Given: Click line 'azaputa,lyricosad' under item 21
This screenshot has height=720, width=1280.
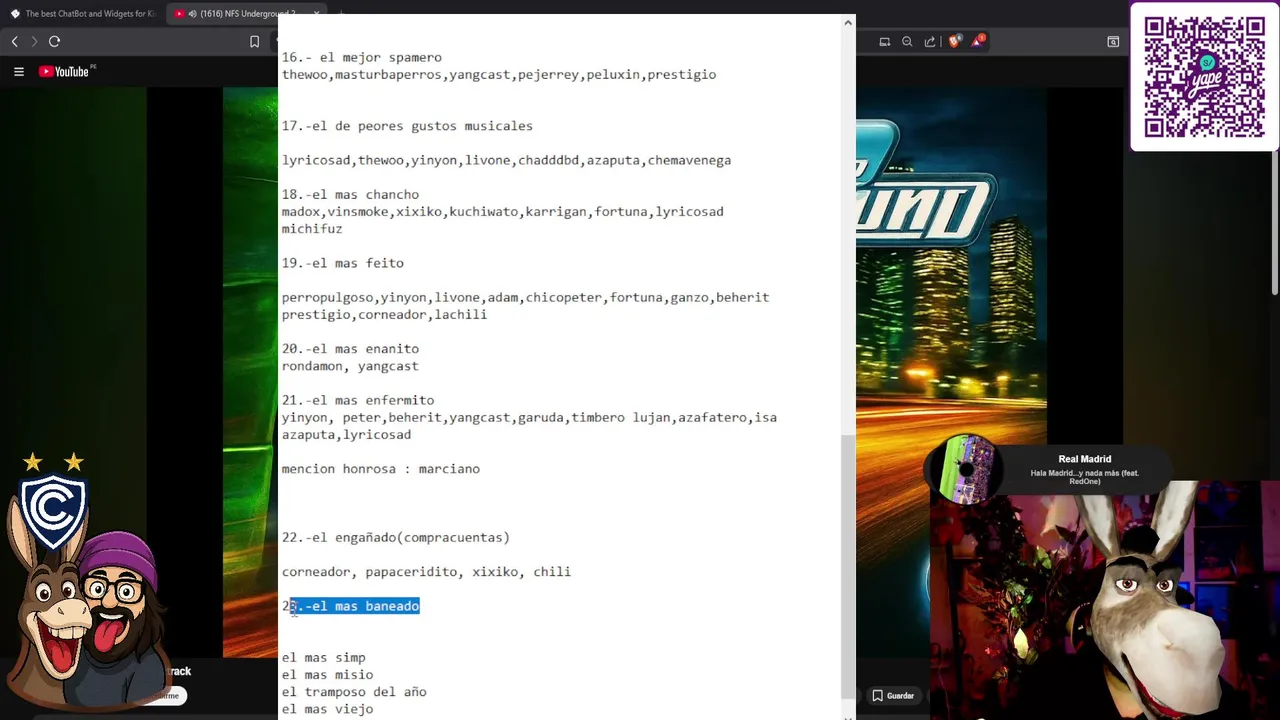Looking at the screenshot, I should (x=346, y=435).
